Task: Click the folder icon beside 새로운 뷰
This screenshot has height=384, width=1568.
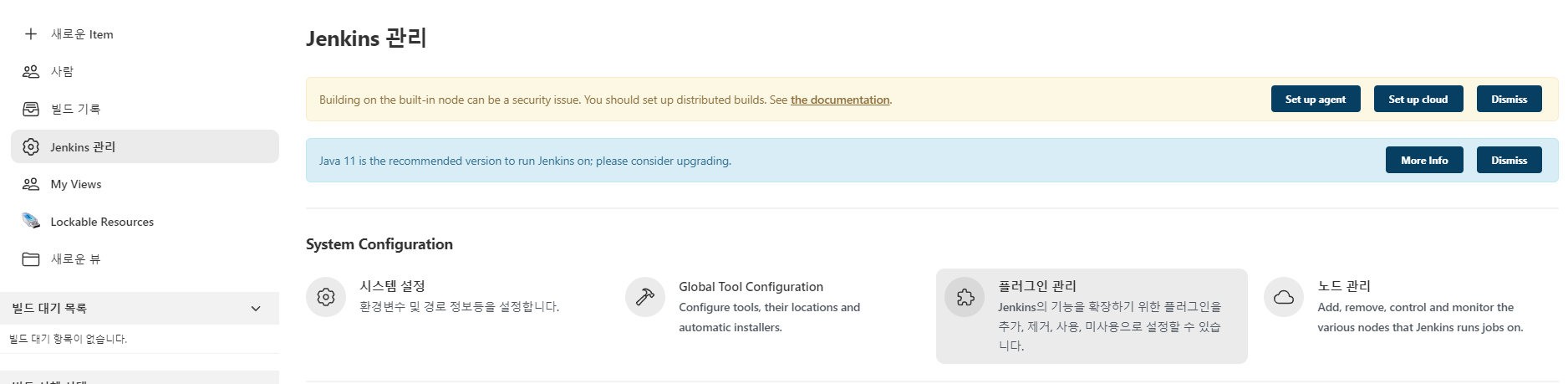Action: click(x=31, y=259)
